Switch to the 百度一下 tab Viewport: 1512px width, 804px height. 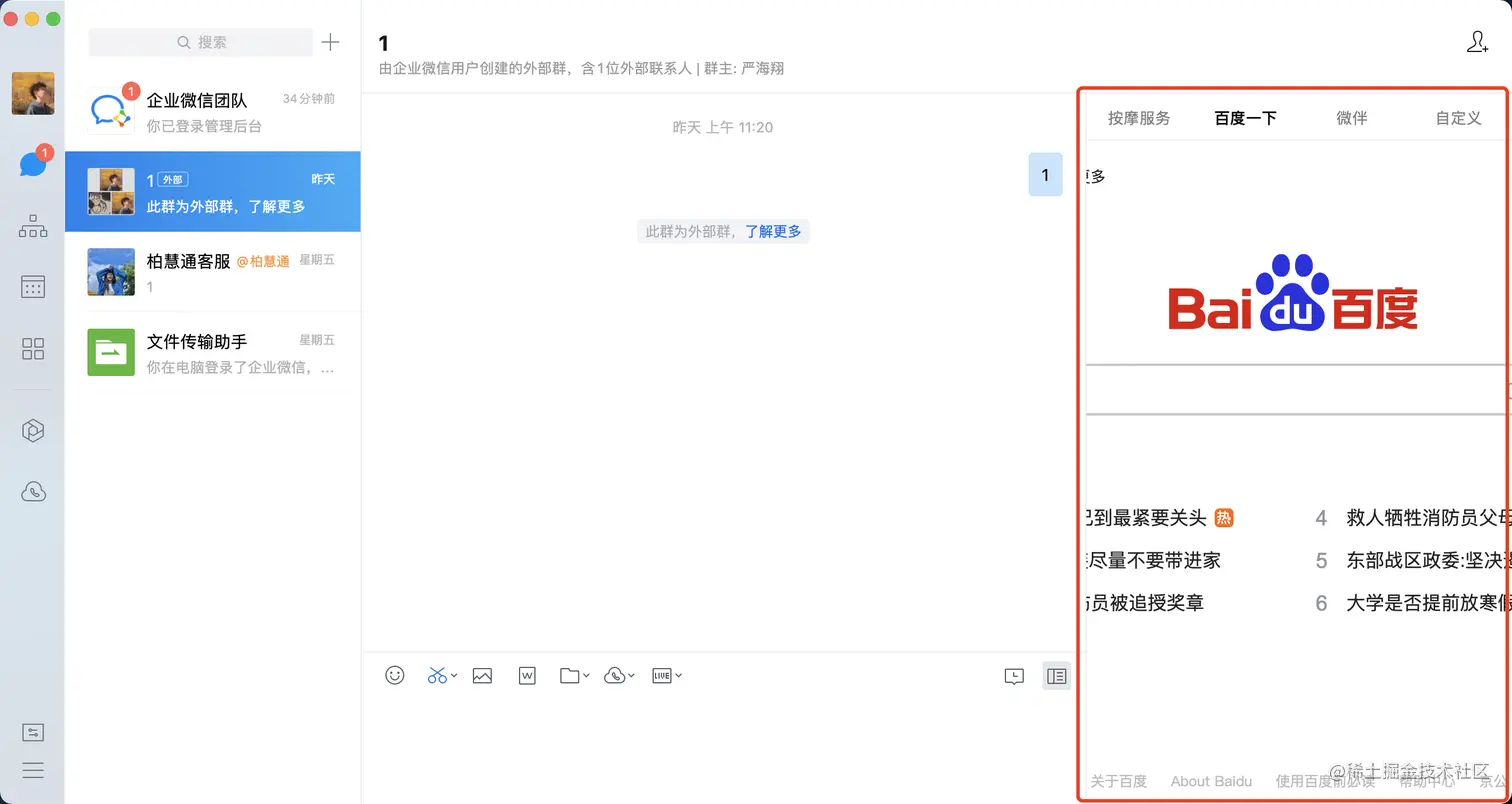(x=1246, y=118)
